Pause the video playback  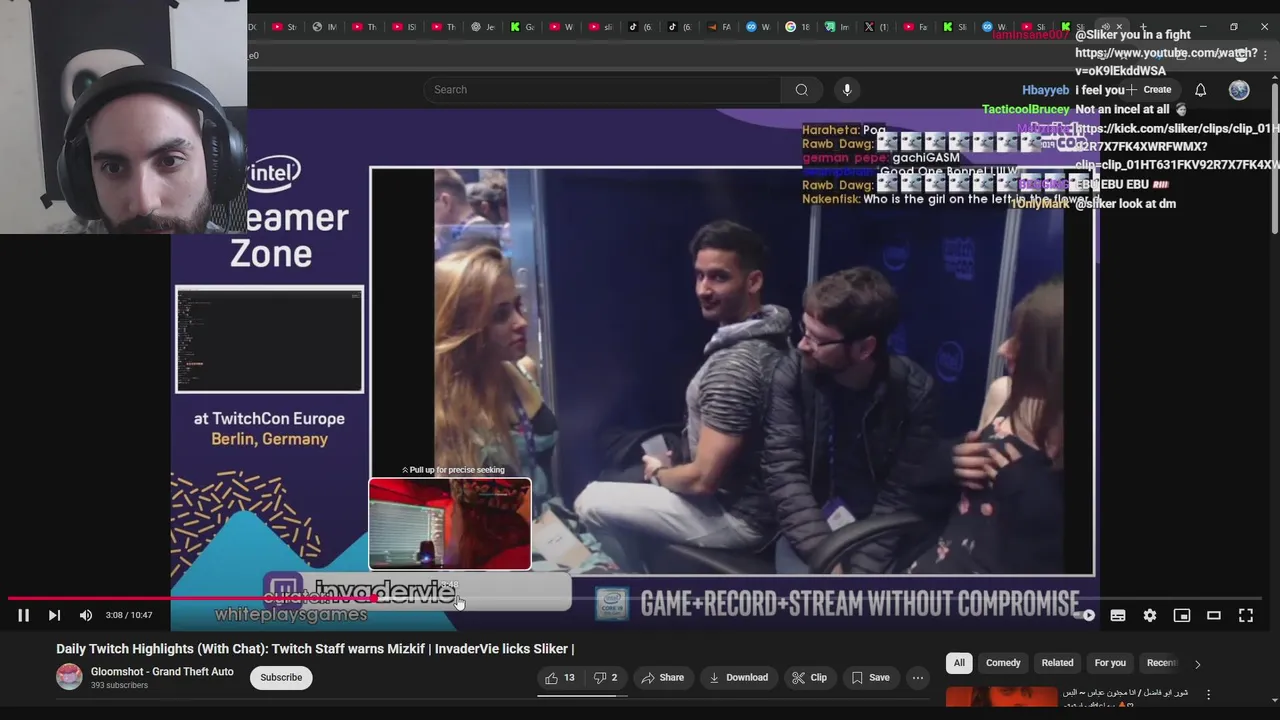[x=23, y=616]
